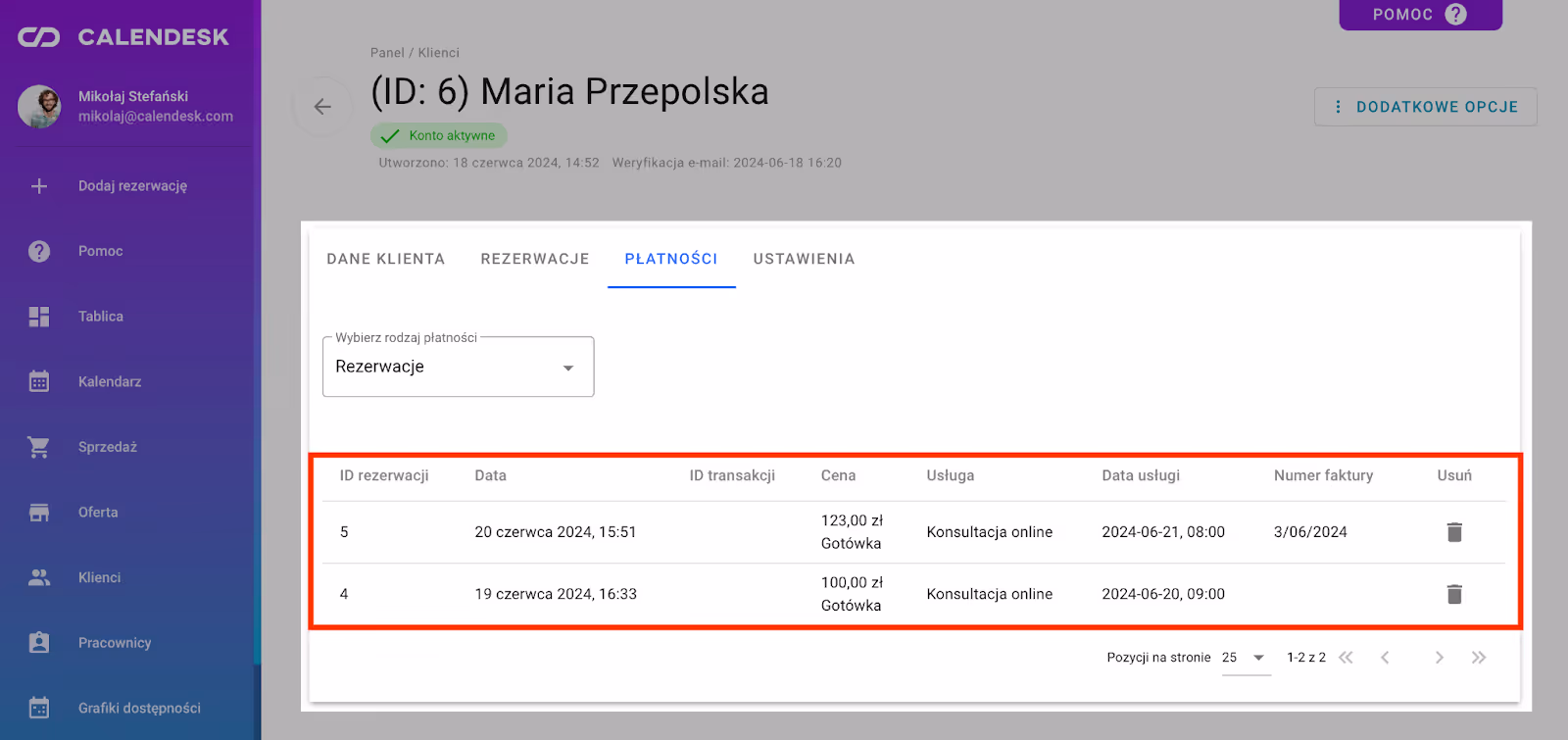
Task: Click Dodaj rezerwację plus icon
Action: tap(39, 186)
